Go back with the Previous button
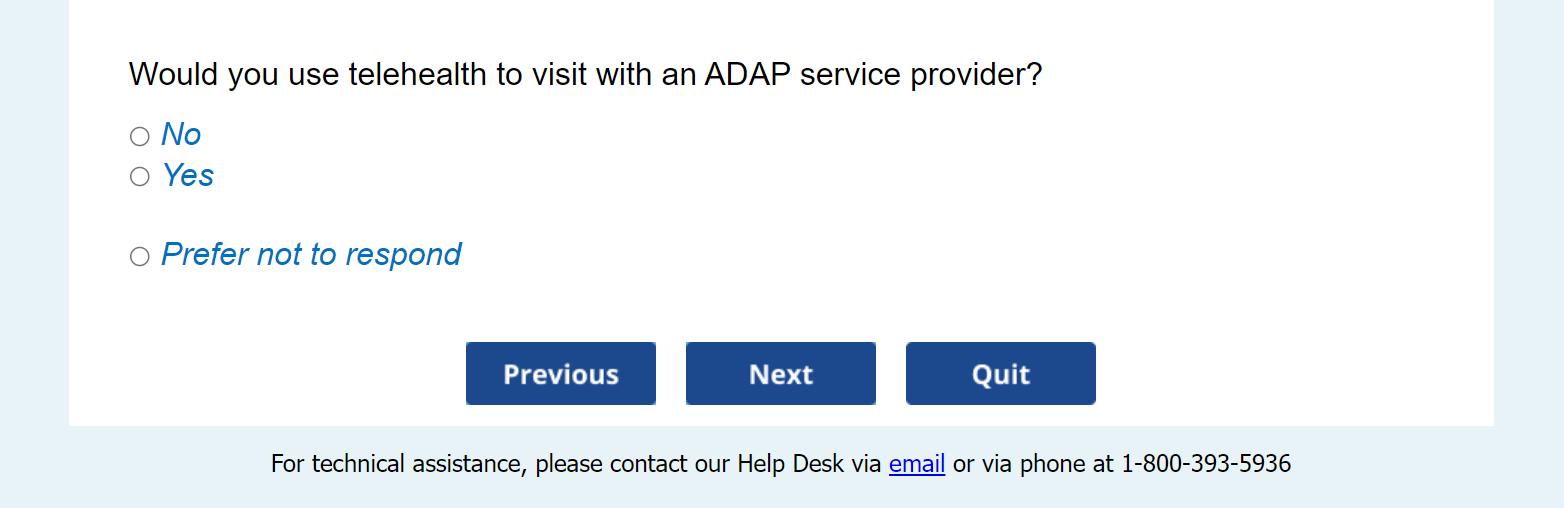The width and height of the screenshot is (1564, 508). click(x=560, y=374)
